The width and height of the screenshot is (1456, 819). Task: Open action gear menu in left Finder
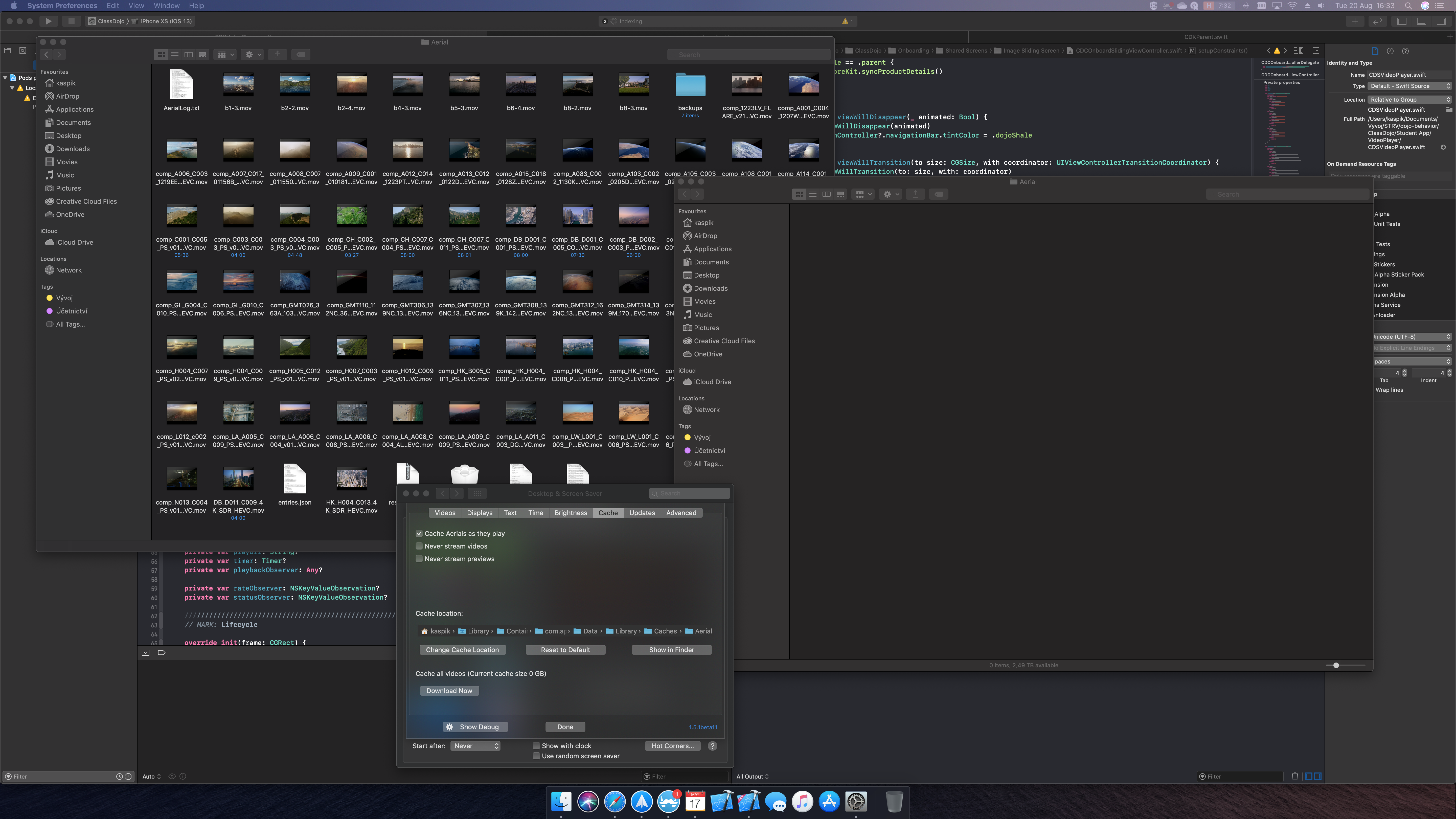[x=253, y=55]
